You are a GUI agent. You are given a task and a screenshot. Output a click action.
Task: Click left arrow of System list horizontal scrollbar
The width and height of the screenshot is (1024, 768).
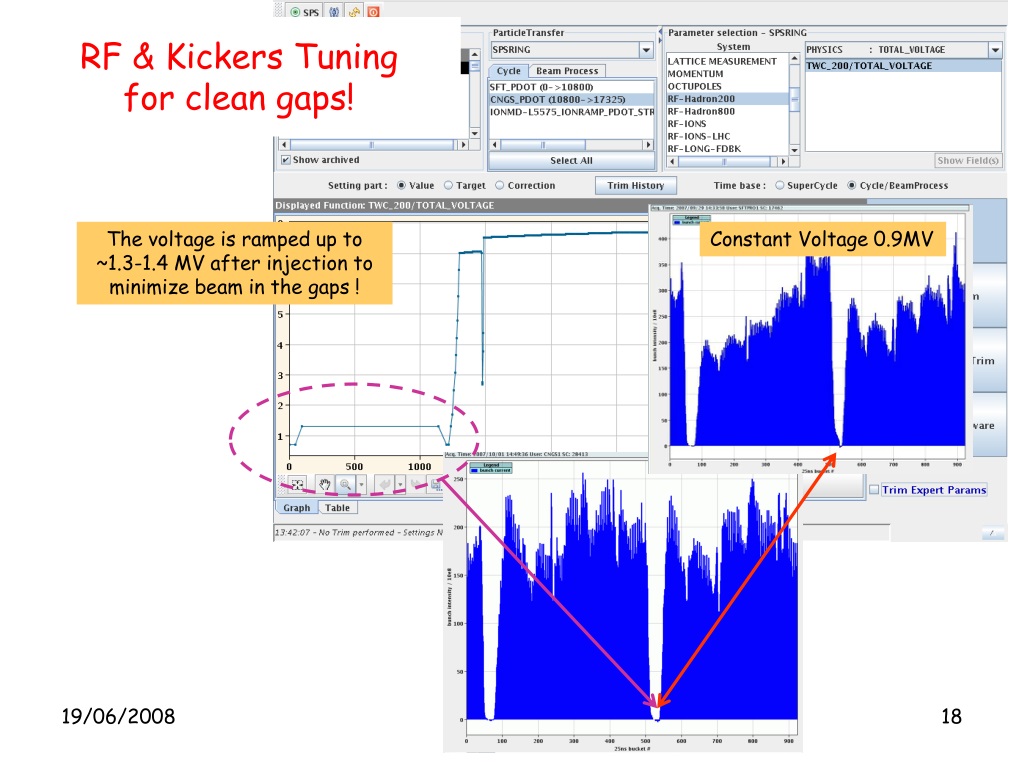point(673,161)
